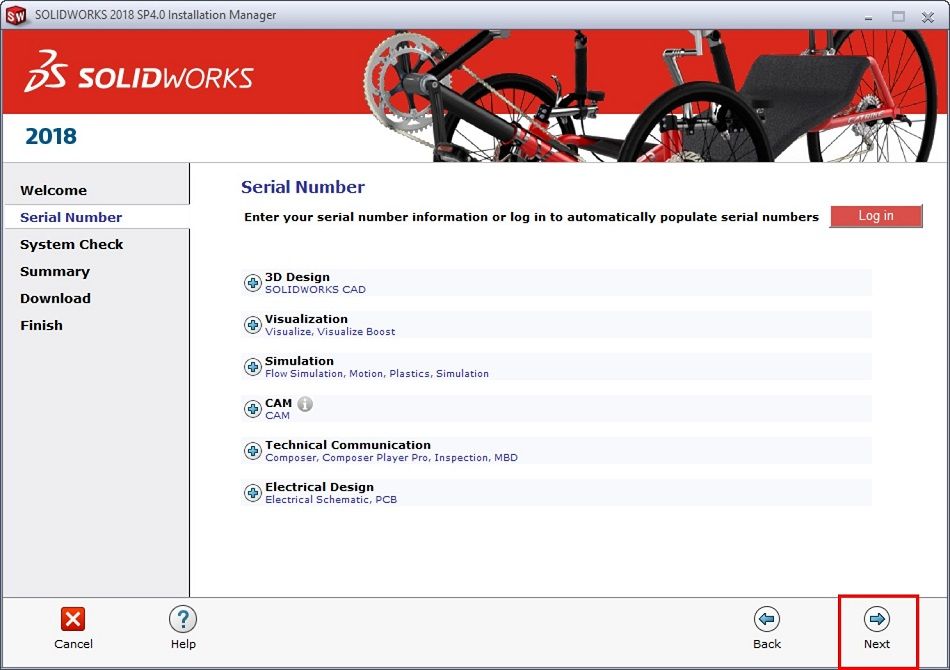
Task: Expand the 3D Design product section
Action: click(x=252, y=283)
